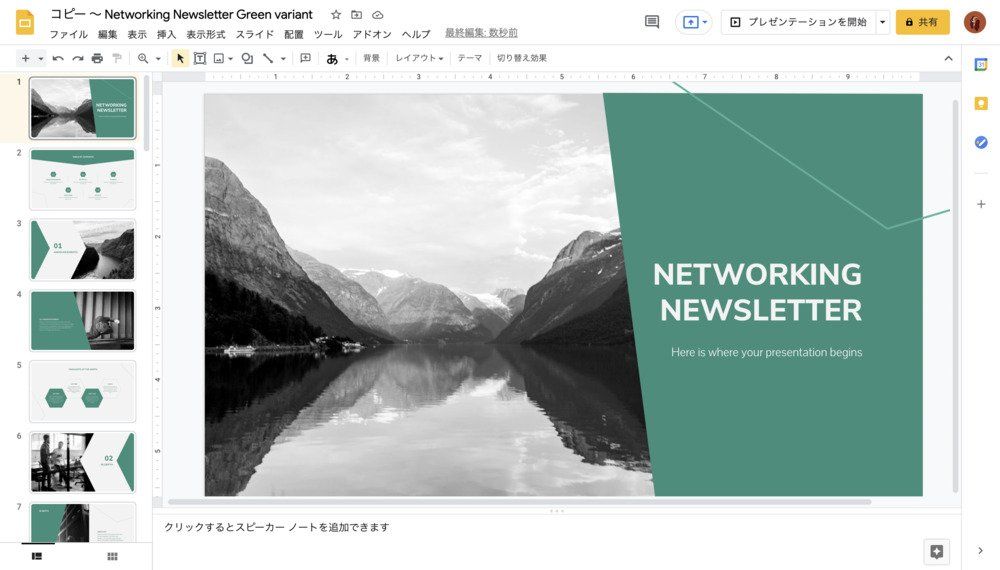Open presentation start options dropdown arrow
This screenshot has height=570, width=1000.
tap(883, 22)
